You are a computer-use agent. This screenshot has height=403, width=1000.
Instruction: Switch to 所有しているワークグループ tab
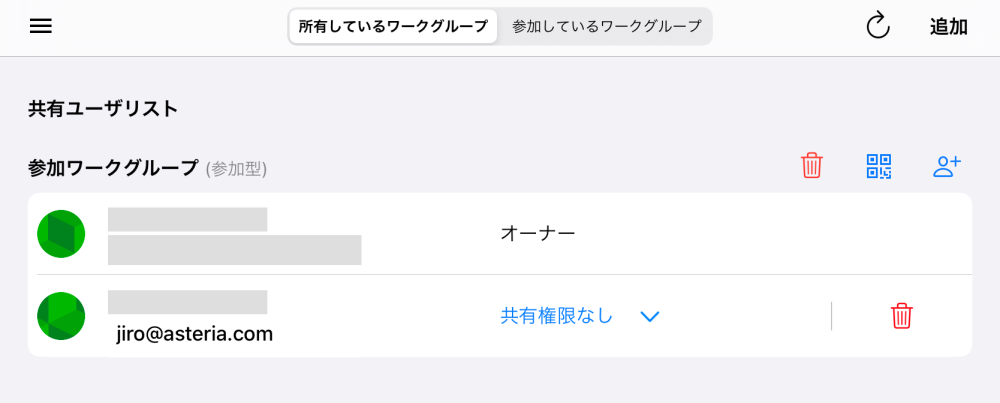[393, 27]
